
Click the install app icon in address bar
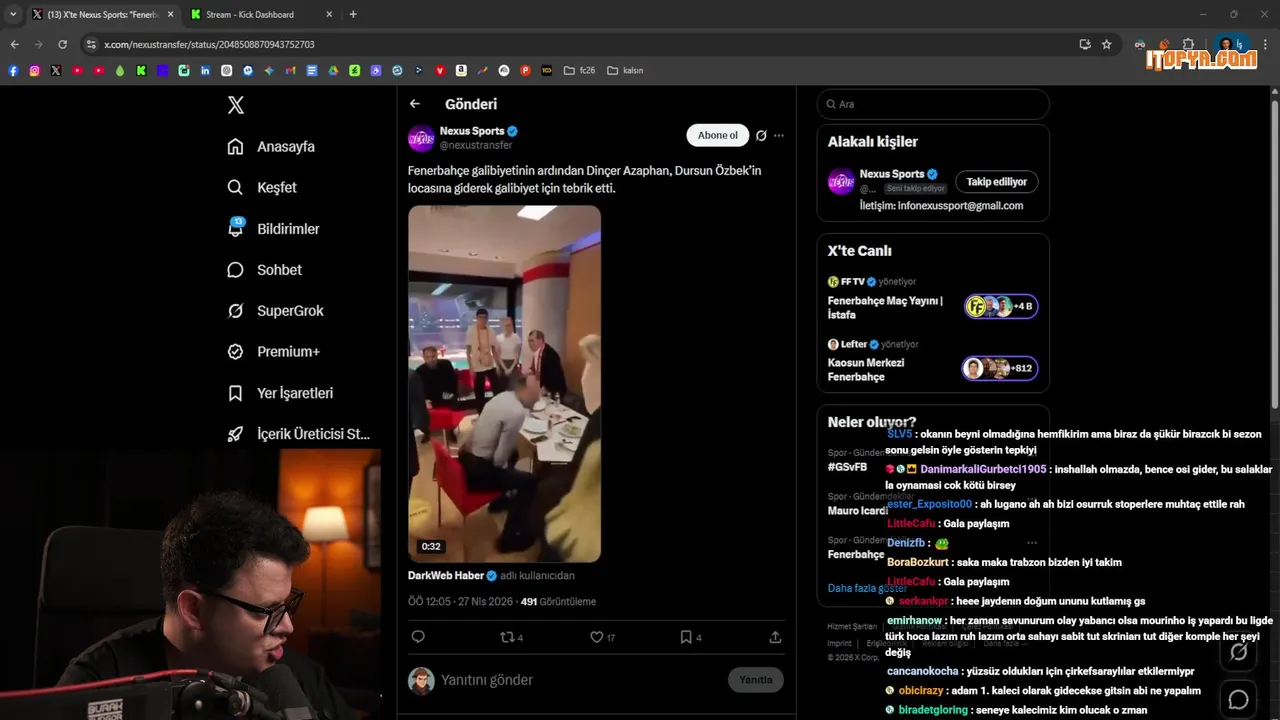(1085, 44)
